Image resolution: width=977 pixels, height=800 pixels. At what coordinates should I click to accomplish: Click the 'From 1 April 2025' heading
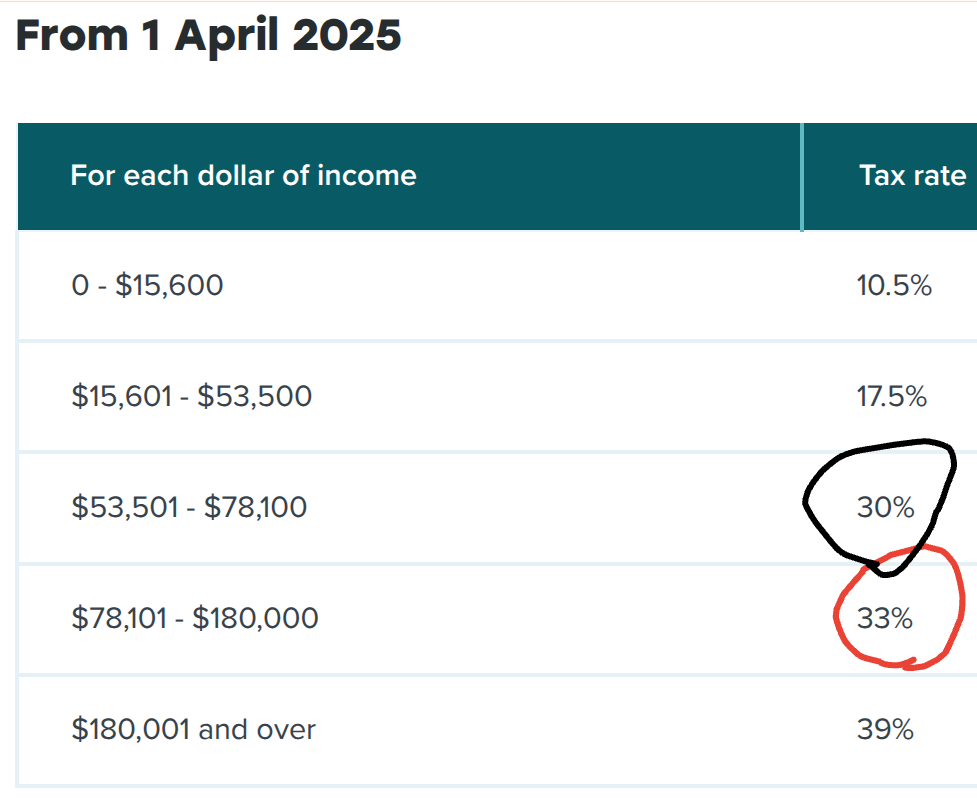208,36
